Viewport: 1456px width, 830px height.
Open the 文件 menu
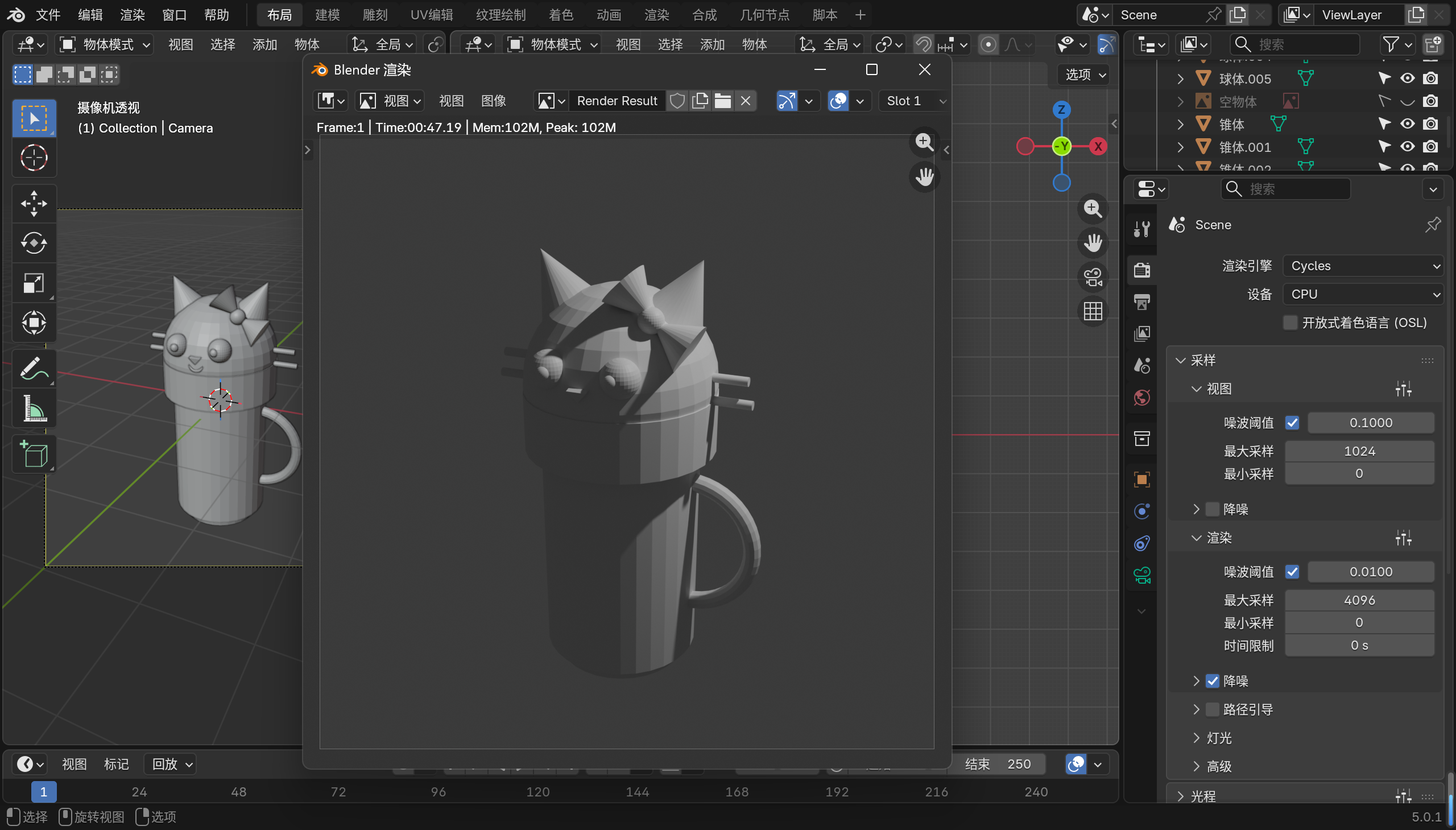coord(48,15)
